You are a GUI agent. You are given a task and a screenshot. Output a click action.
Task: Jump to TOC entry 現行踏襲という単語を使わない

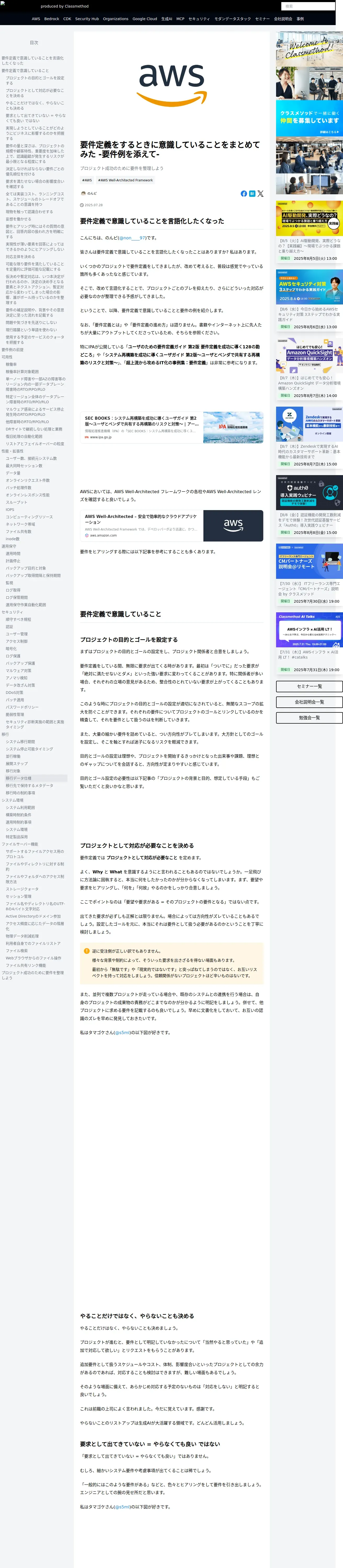point(31,330)
